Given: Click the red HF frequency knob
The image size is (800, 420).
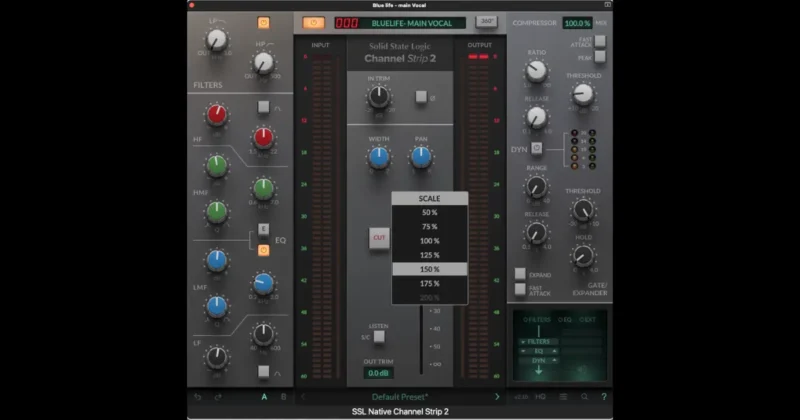Looking at the screenshot, I should pyautogui.click(x=263, y=138).
